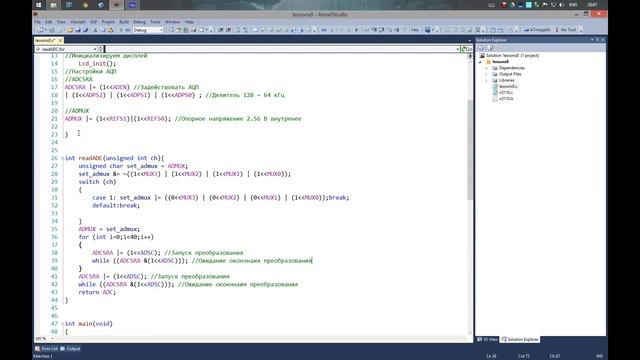The image size is (640, 360).
Task: Click the Cut scissors icon
Action: click(95, 30)
